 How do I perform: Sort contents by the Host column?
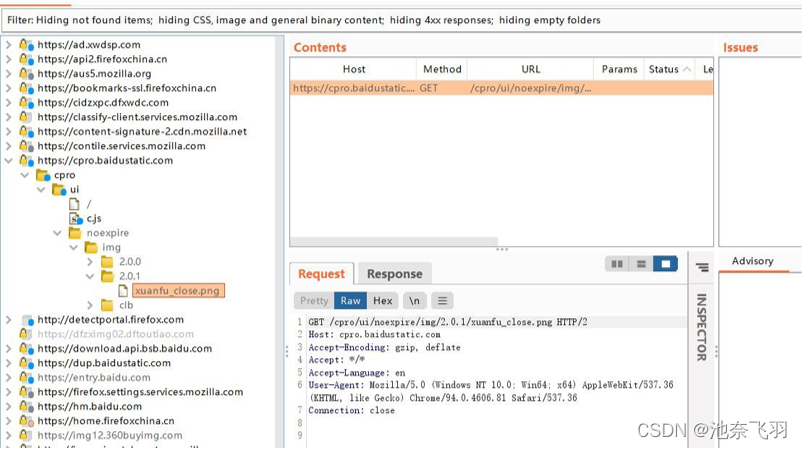pos(353,69)
